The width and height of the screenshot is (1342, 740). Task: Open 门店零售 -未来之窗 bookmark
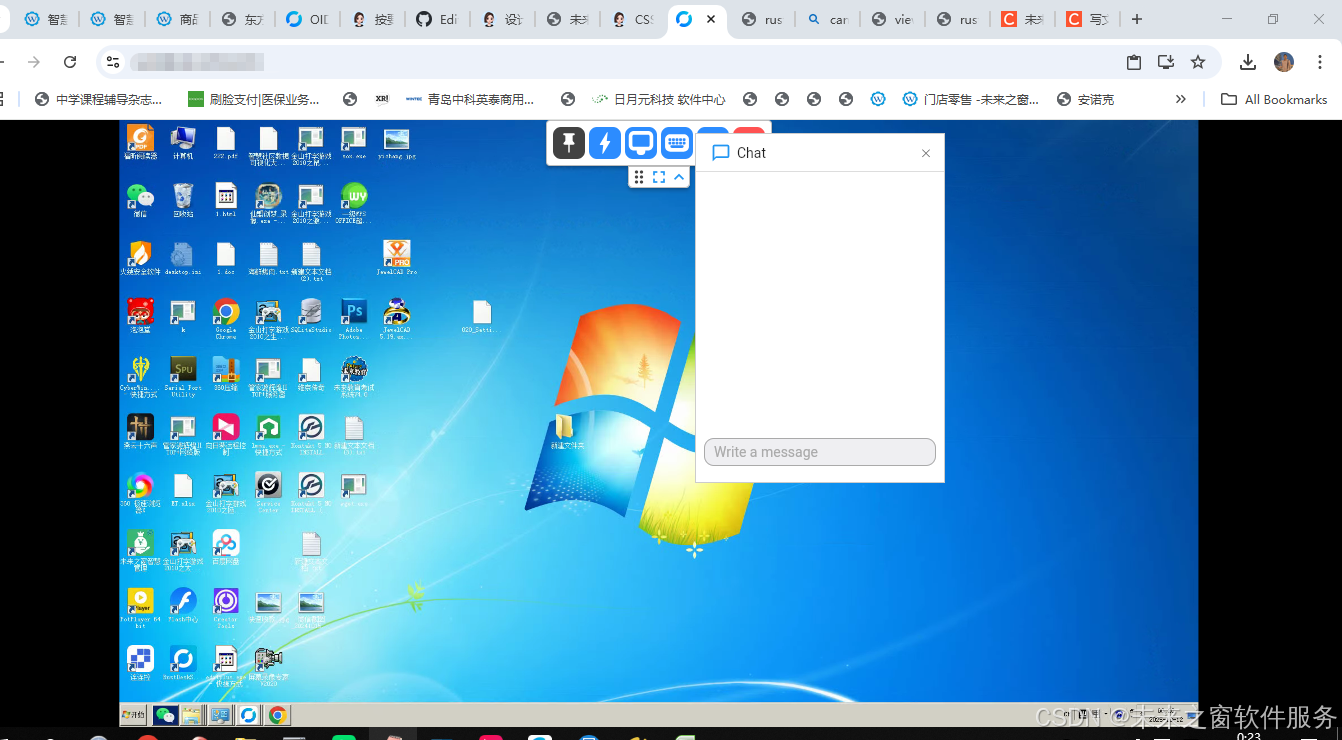coord(970,99)
